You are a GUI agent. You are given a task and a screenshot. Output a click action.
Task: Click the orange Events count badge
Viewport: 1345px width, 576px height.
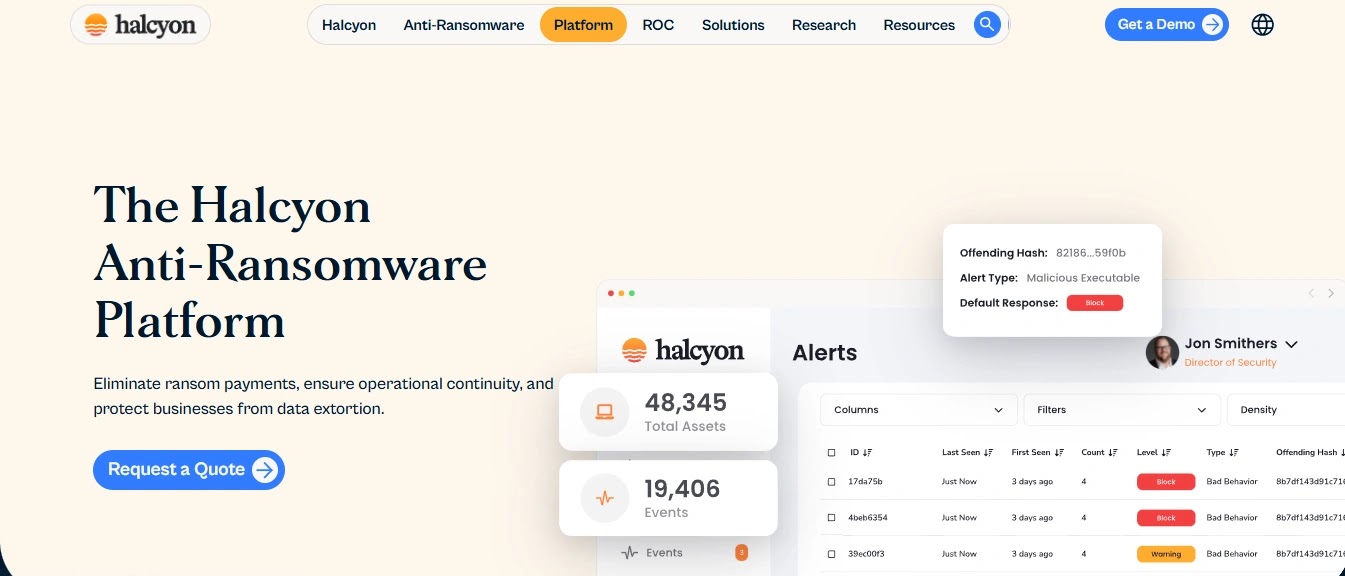coord(741,552)
